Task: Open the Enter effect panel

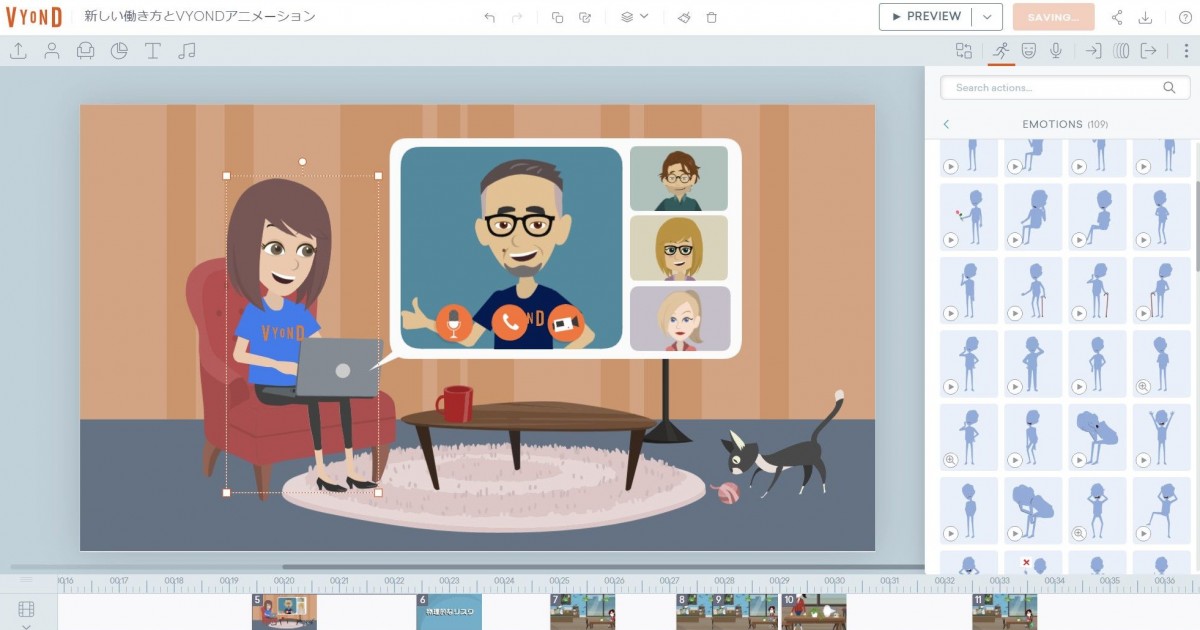Action: 1094,51
